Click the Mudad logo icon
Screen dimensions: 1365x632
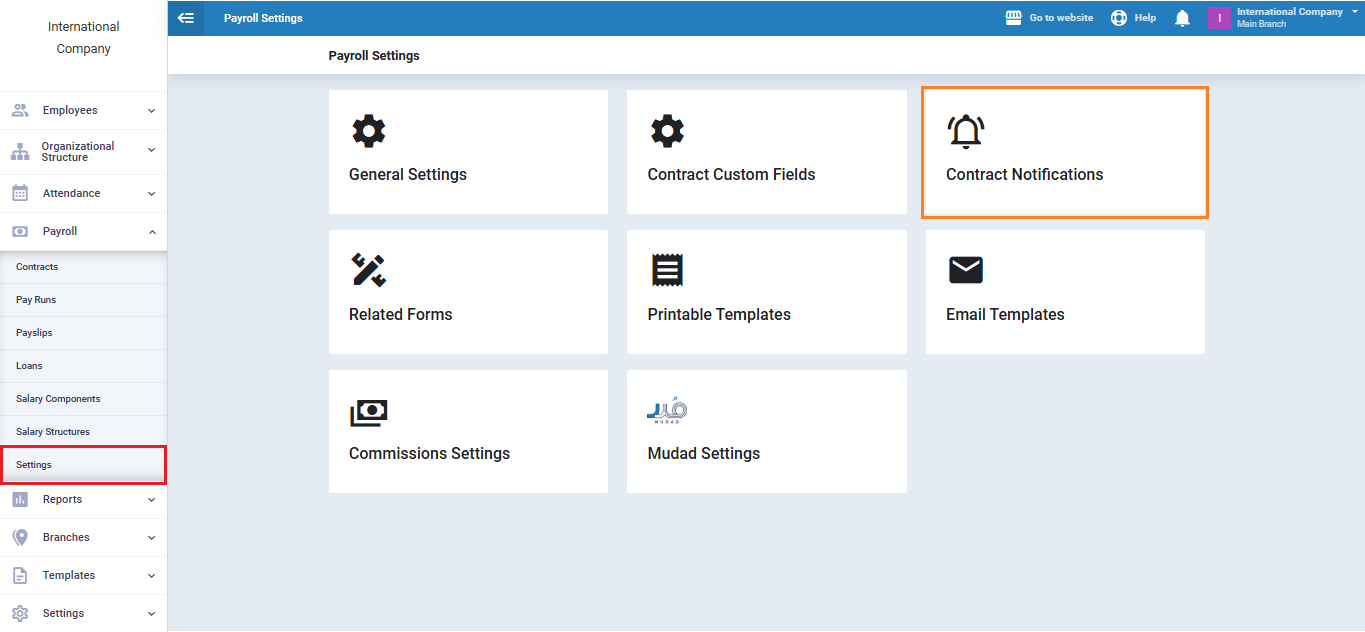click(667, 411)
